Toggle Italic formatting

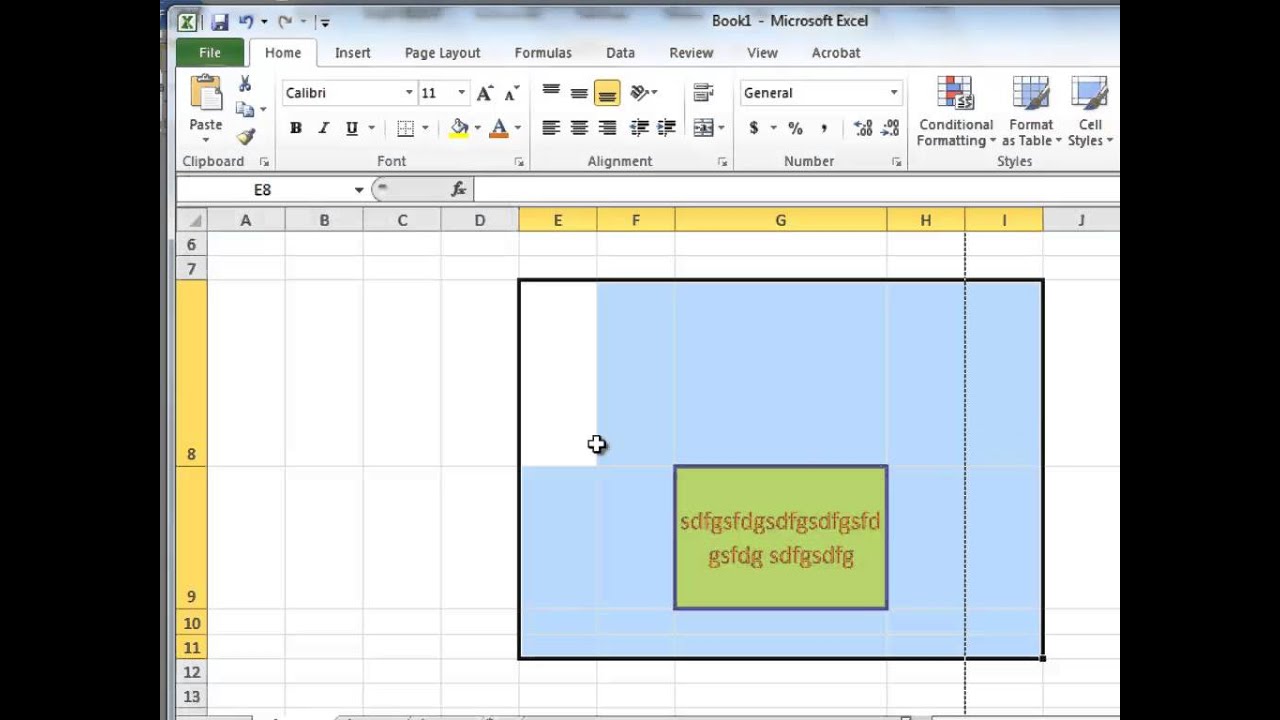tap(323, 128)
